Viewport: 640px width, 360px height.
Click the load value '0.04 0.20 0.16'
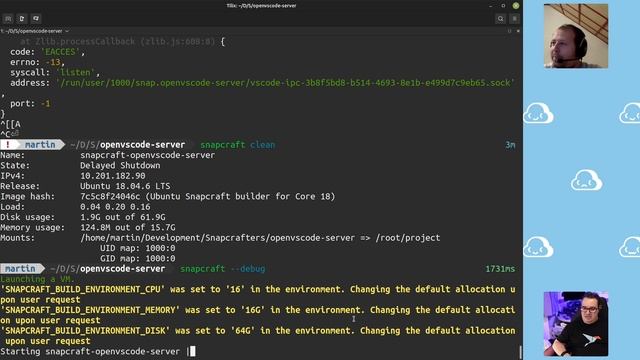pos(115,207)
